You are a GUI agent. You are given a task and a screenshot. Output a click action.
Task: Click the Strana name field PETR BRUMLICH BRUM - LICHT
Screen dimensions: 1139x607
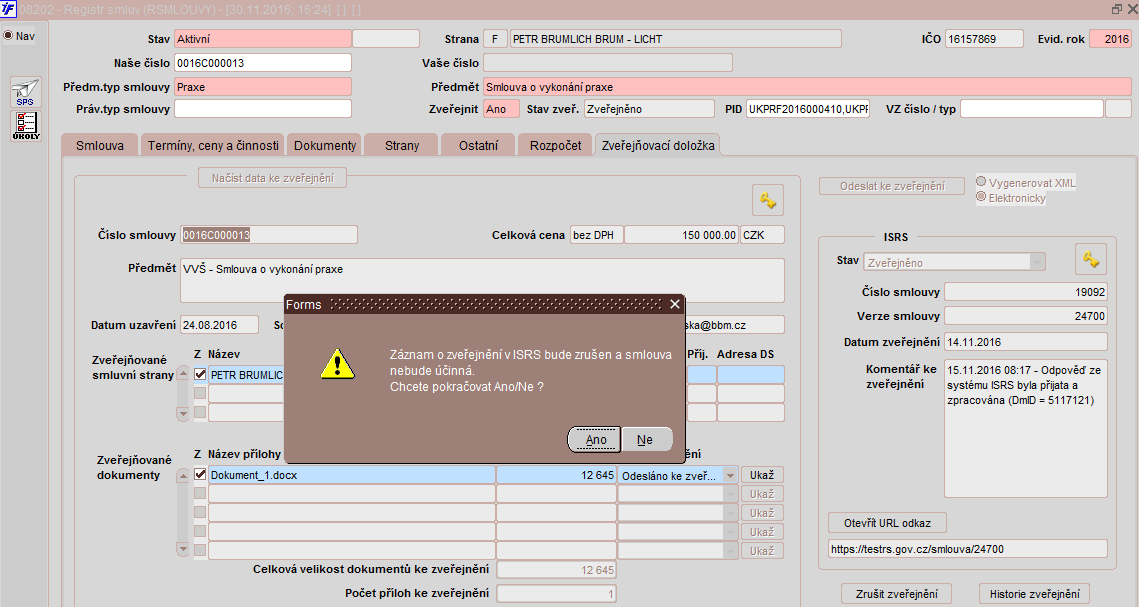[676, 38]
